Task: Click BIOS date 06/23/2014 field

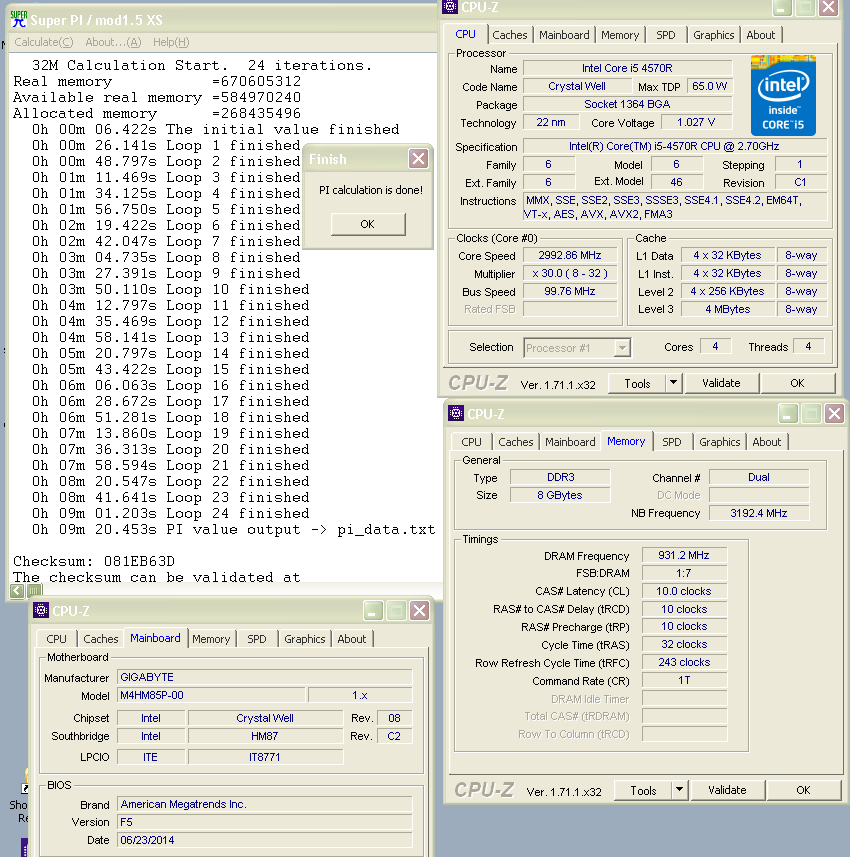Action: pyautogui.click(x=265, y=840)
